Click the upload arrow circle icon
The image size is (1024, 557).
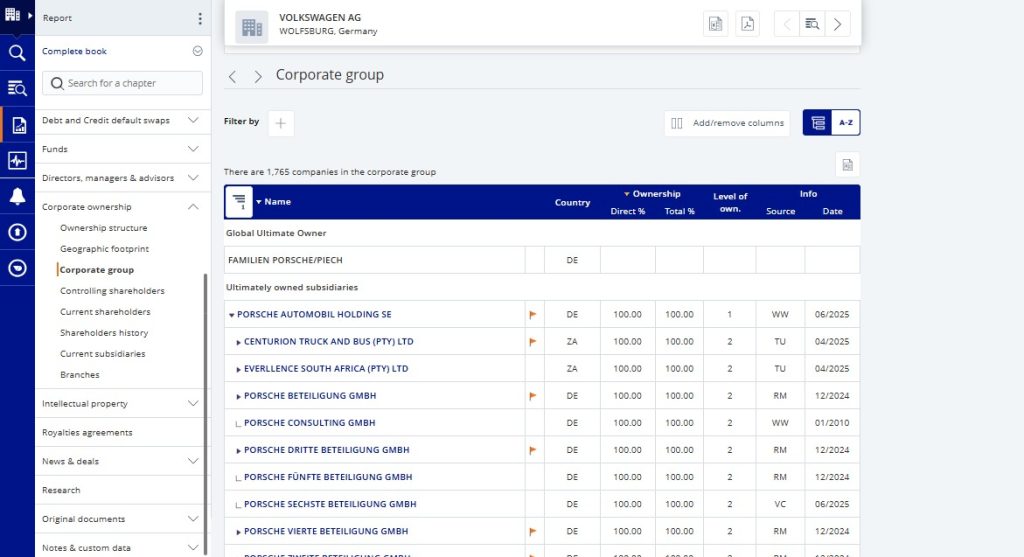click(x=17, y=232)
